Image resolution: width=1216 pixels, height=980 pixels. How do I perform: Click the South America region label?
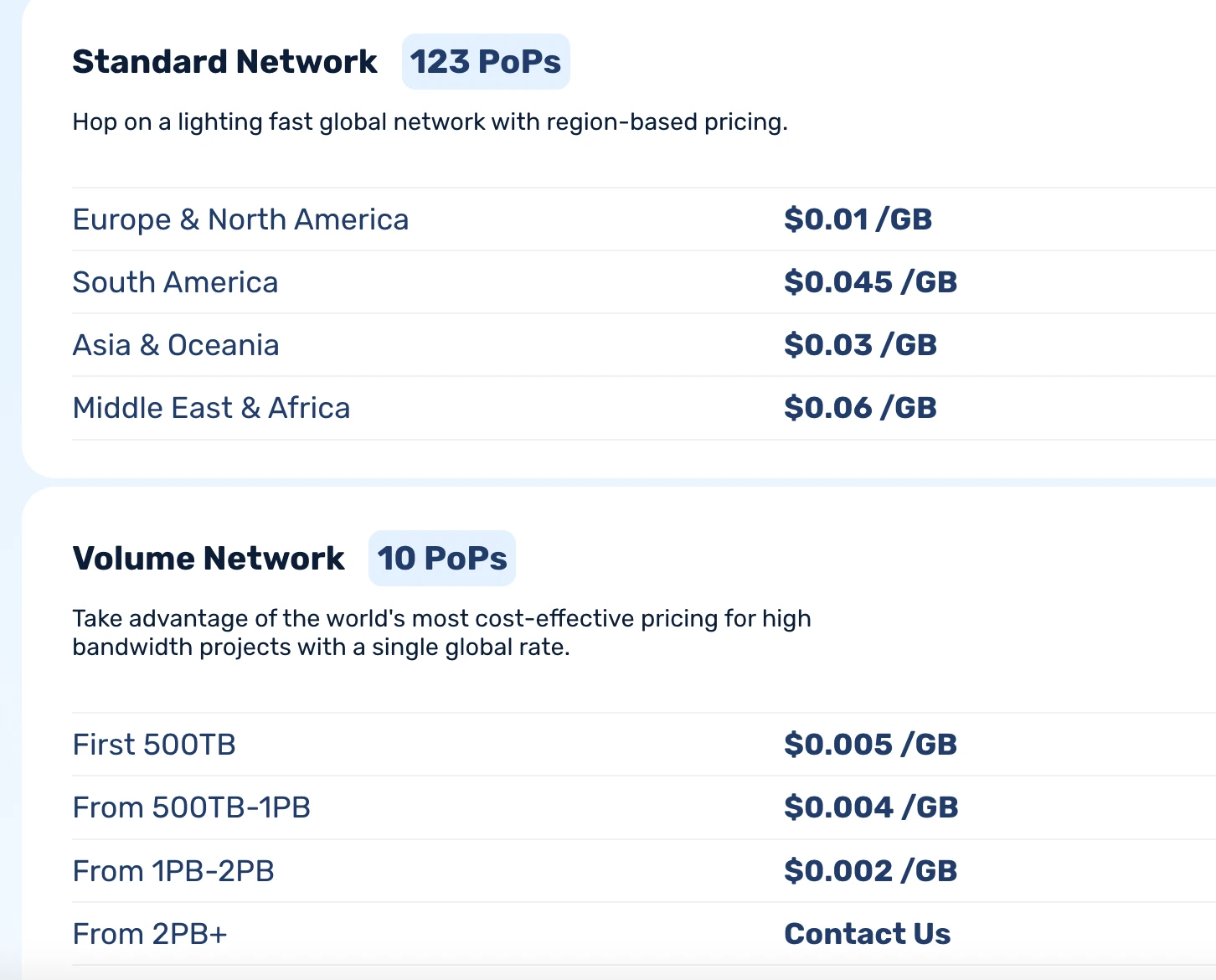point(175,282)
